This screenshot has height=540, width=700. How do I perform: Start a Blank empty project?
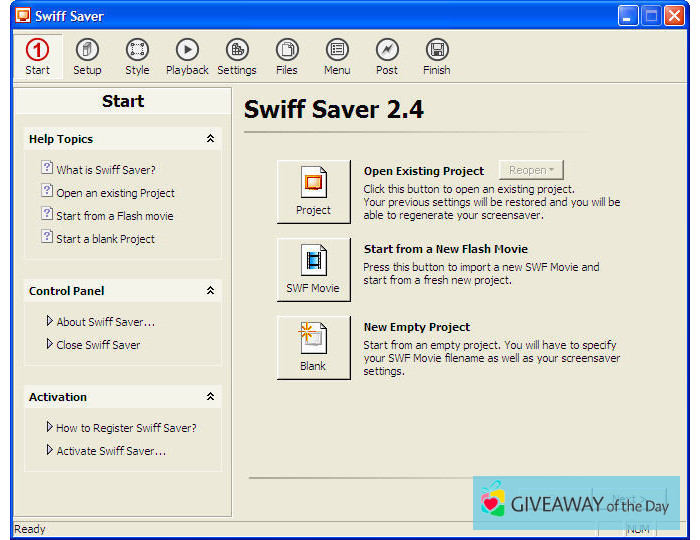[x=313, y=347]
